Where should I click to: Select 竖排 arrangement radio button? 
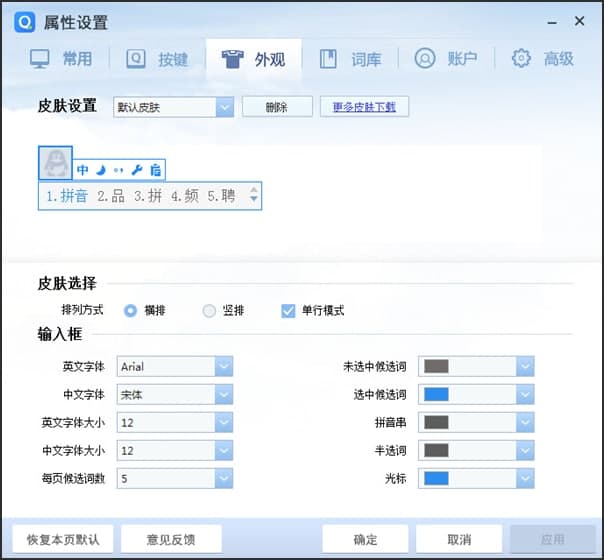click(x=209, y=310)
